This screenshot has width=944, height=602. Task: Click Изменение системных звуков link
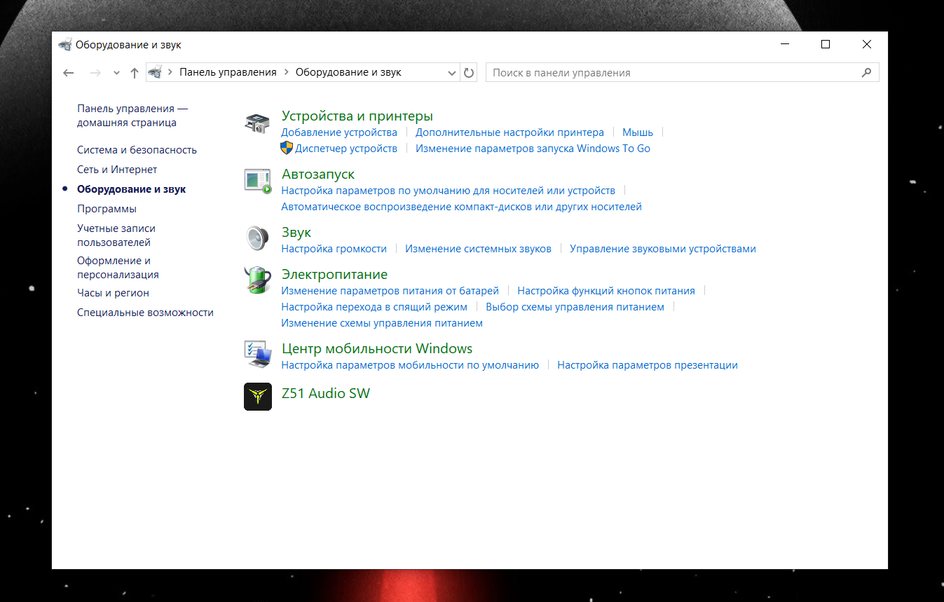(478, 249)
